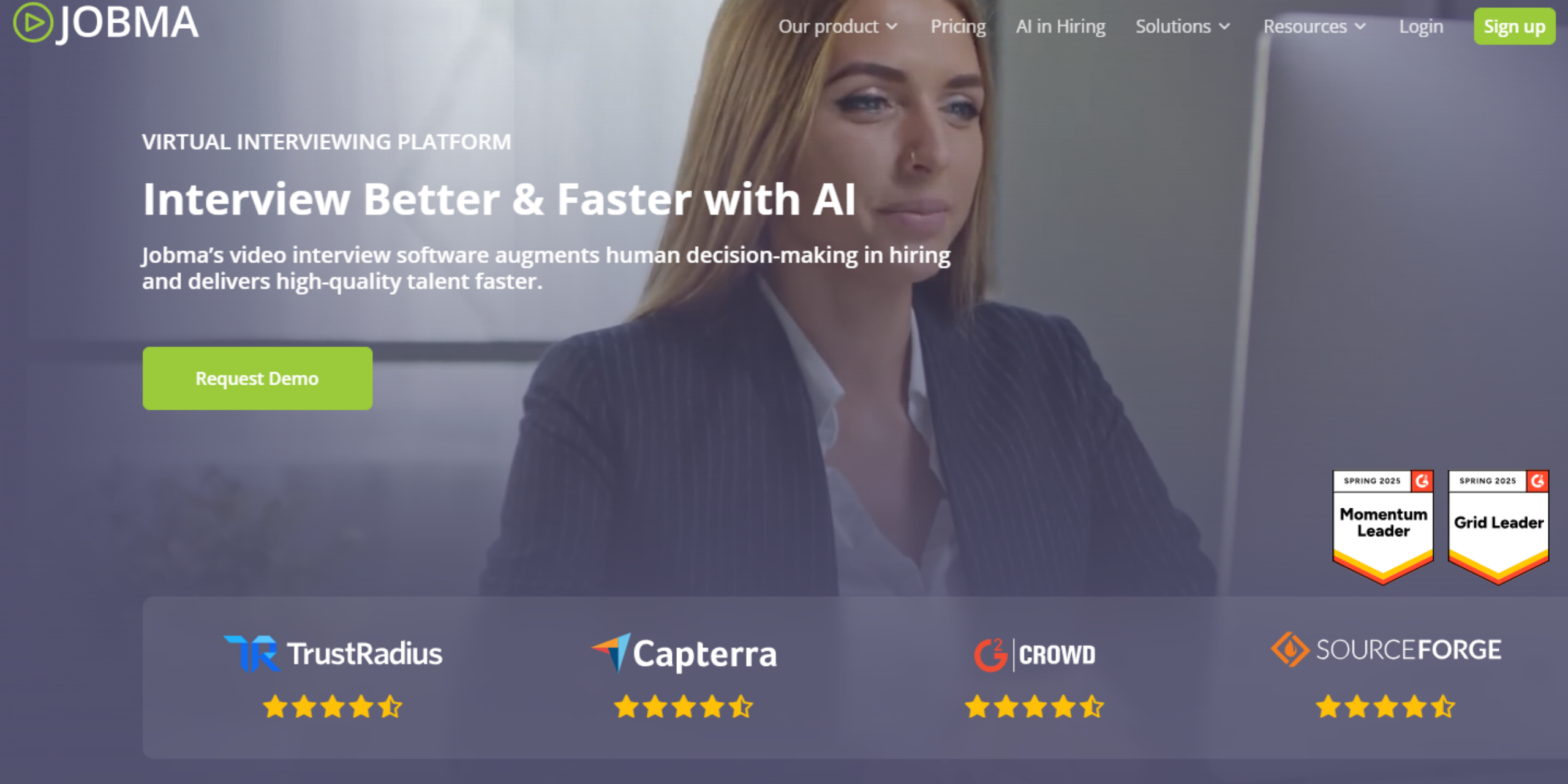The width and height of the screenshot is (1568, 784).
Task: Open the TrustRadius logo review link
Action: pos(333,654)
